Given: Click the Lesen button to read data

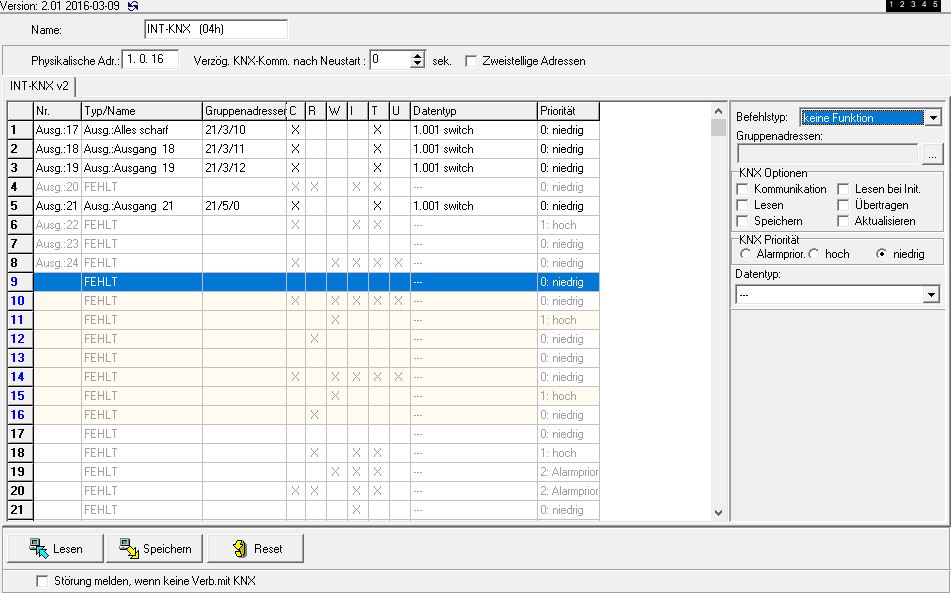Looking at the screenshot, I should pyautogui.click(x=56, y=548).
